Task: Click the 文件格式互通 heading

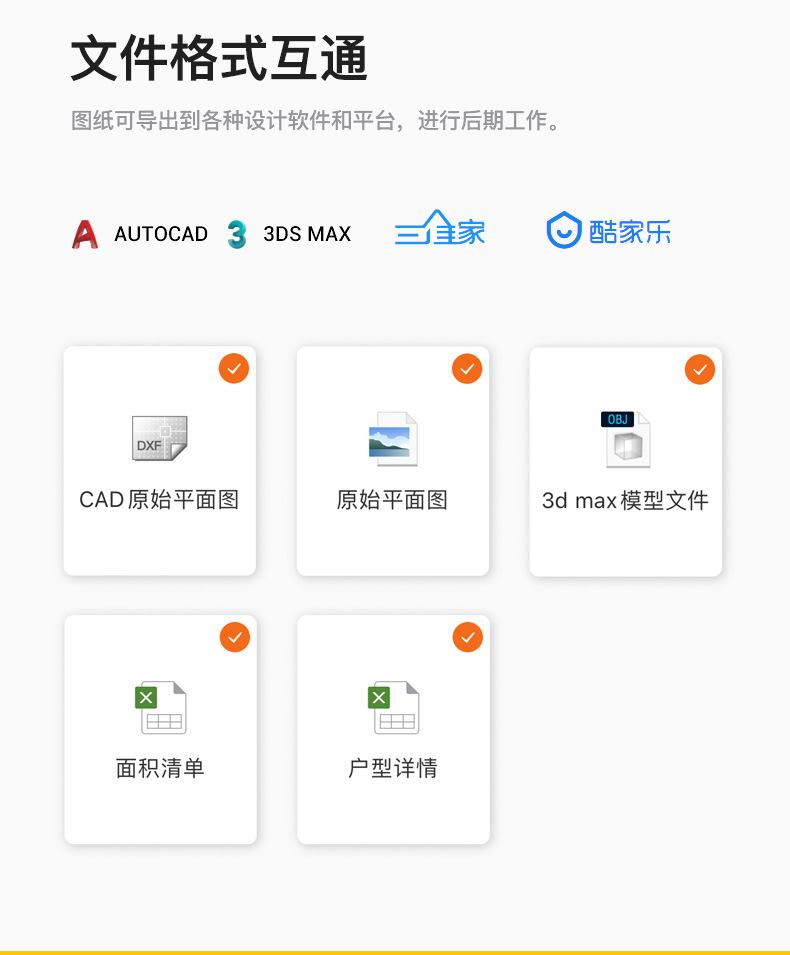Action: tap(219, 58)
